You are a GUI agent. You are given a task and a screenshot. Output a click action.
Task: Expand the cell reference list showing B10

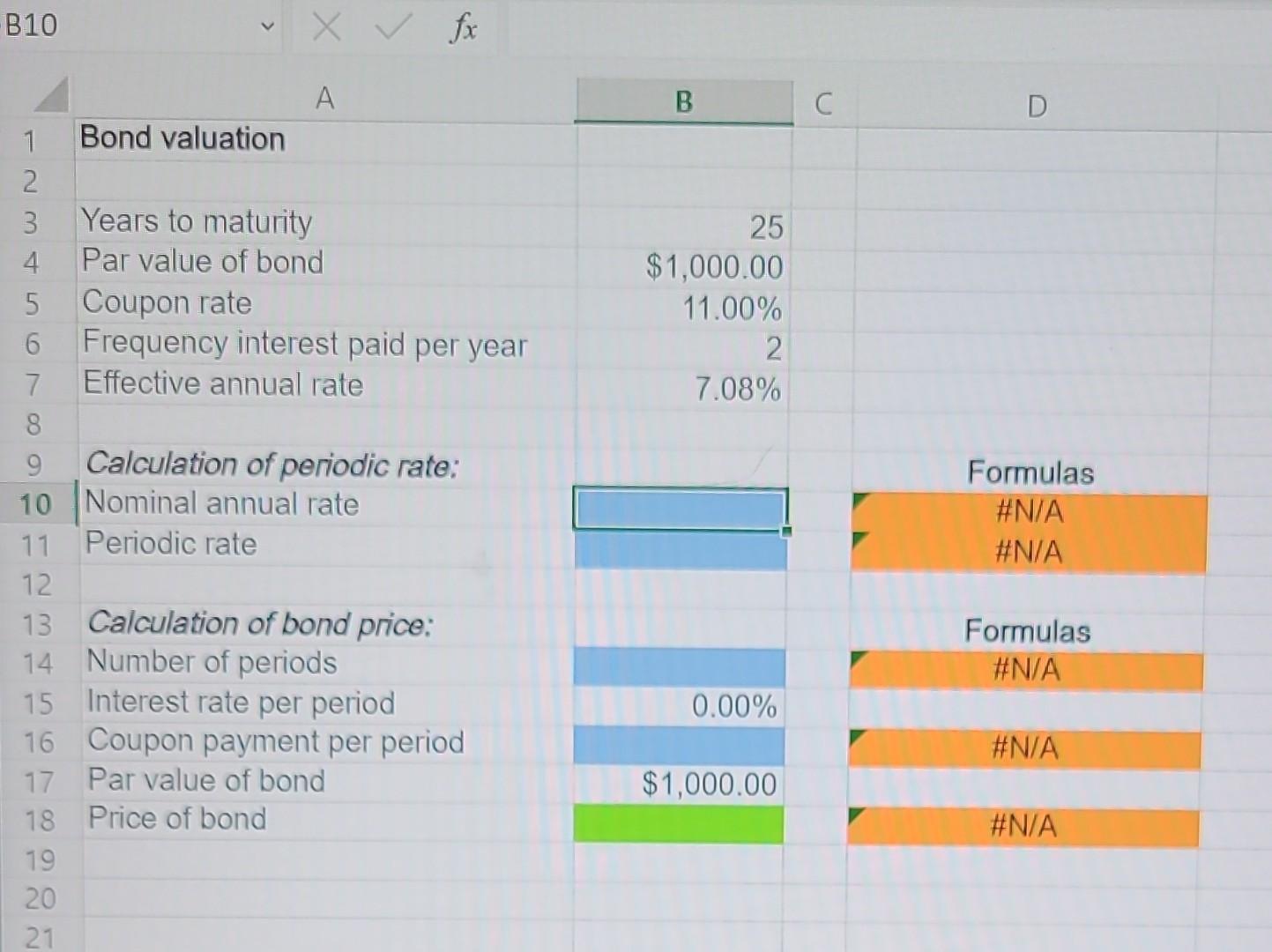(267, 26)
